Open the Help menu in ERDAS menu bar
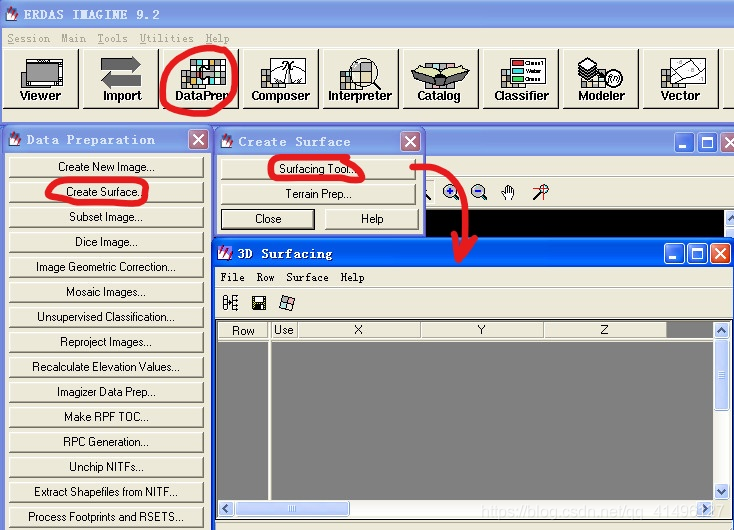The height and width of the screenshot is (530, 734). (x=217, y=38)
